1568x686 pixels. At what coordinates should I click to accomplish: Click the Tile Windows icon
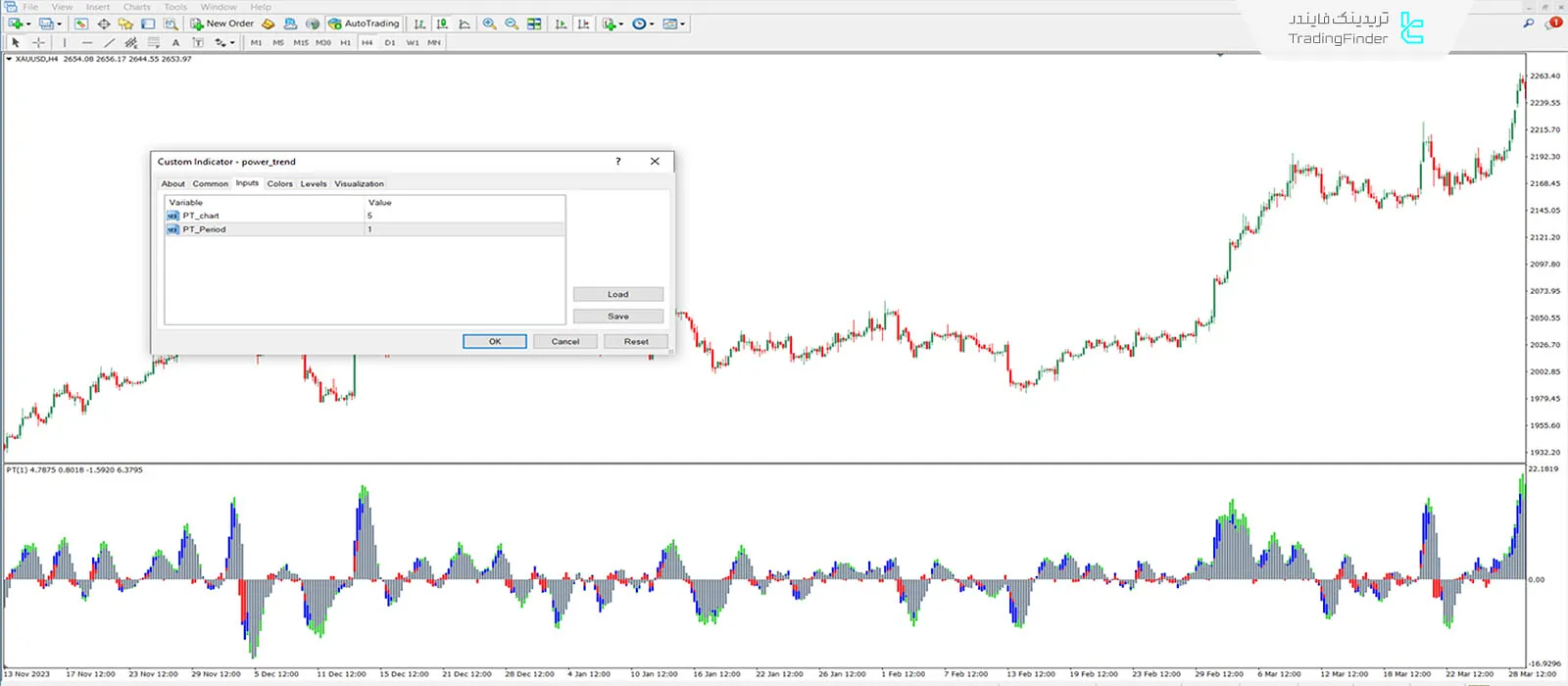pyautogui.click(x=534, y=24)
